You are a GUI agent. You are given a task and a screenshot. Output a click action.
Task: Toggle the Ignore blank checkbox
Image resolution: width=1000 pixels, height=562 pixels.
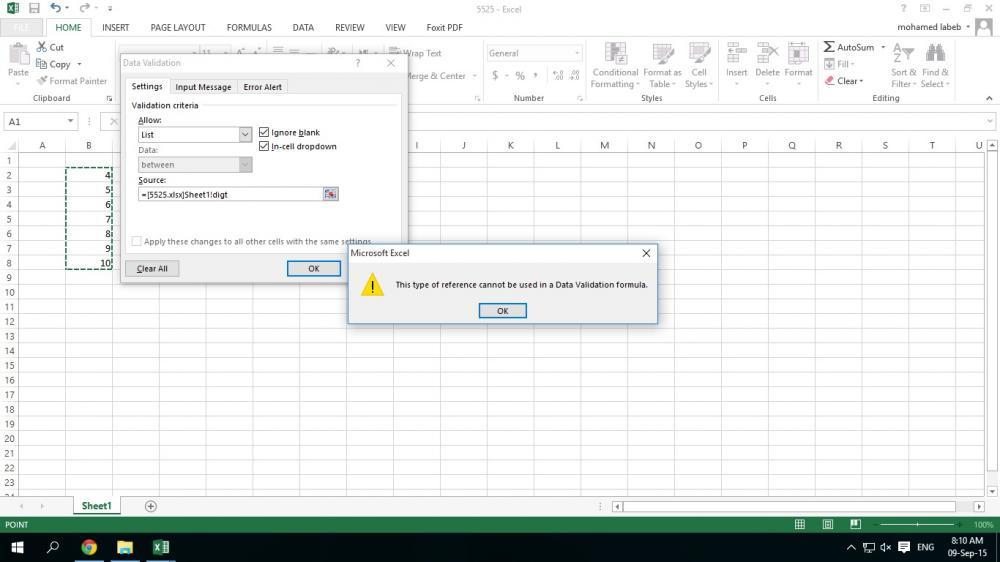(x=264, y=132)
